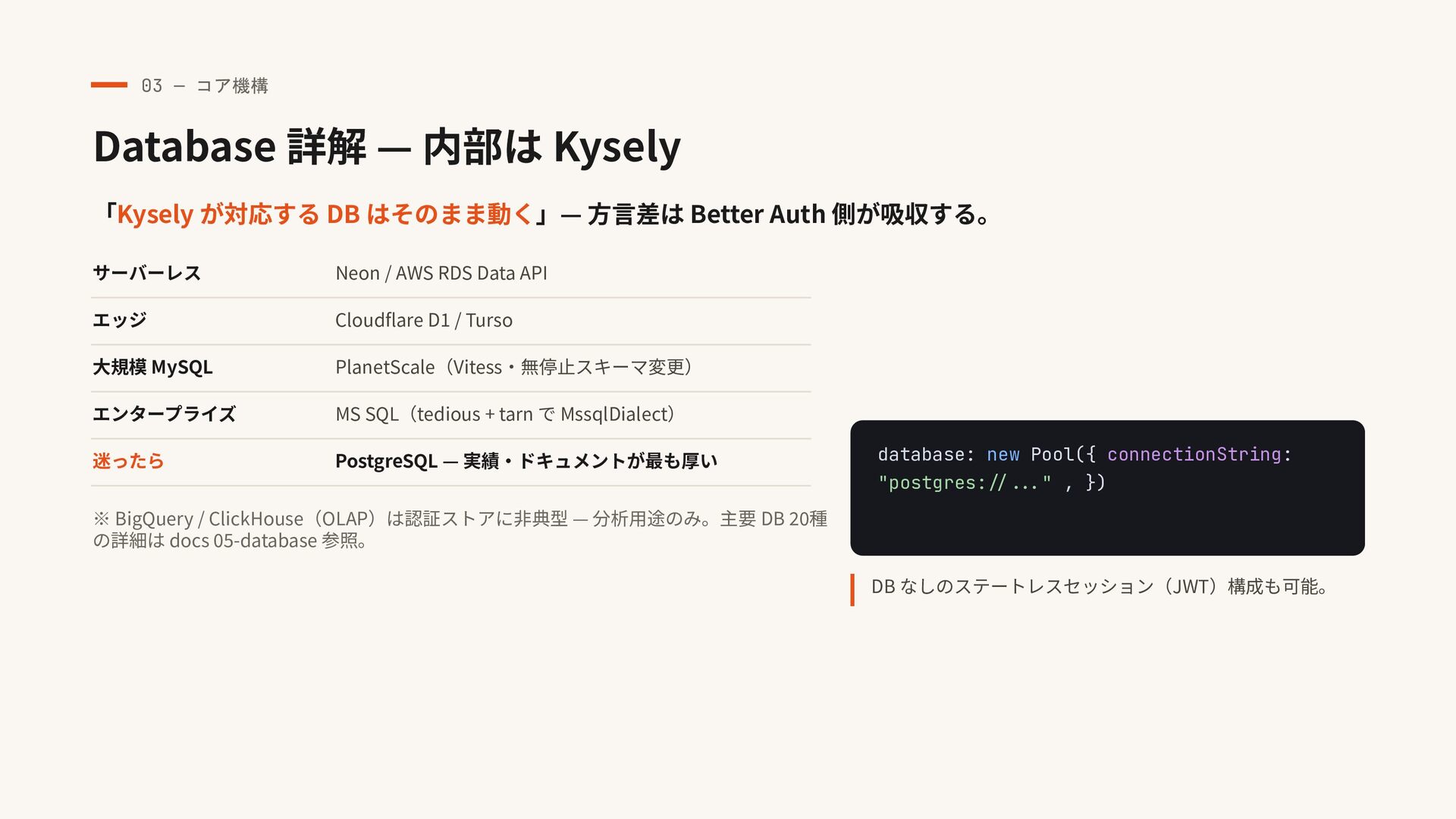Click the orange row label "迷ったら"
The image size is (1456, 819).
point(128,461)
